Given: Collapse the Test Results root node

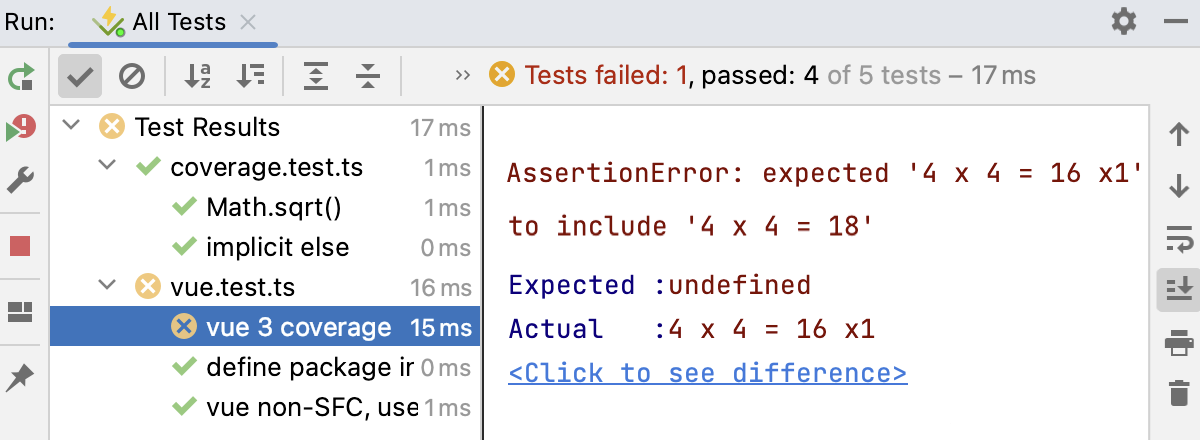Looking at the screenshot, I should [x=71, y=127].
